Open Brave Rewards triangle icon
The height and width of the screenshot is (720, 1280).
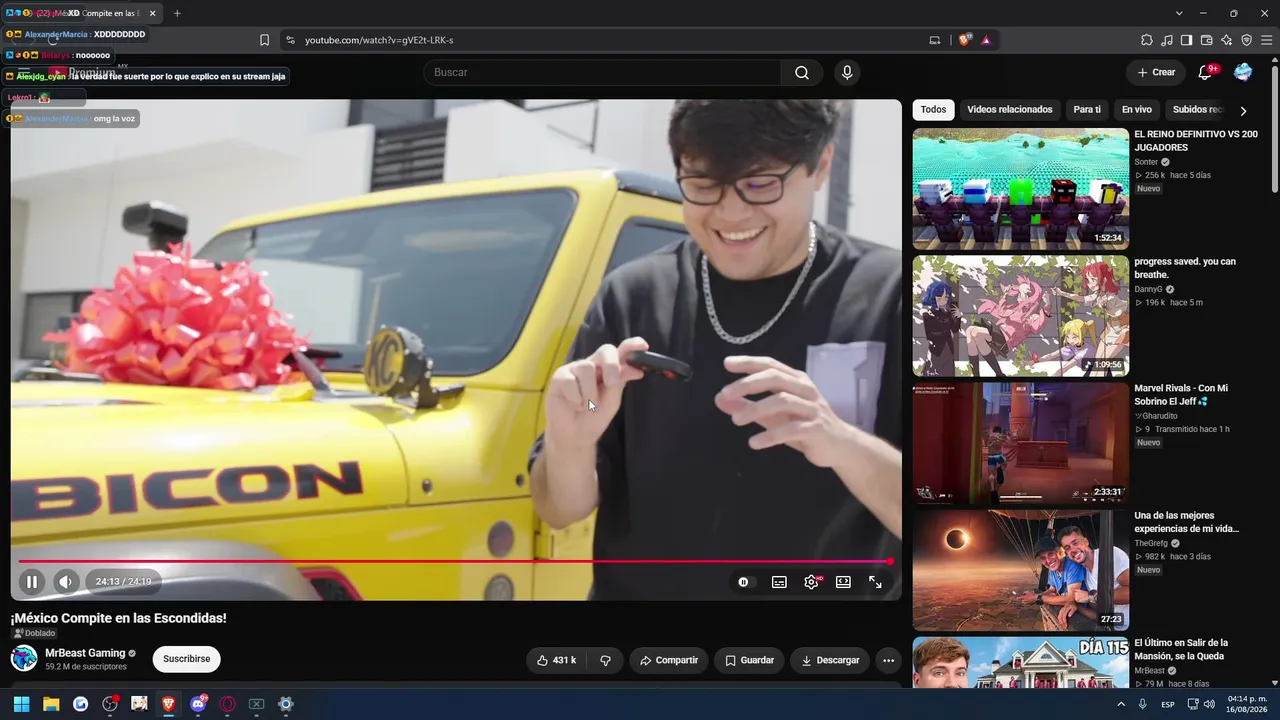click(x=986, y=40)
